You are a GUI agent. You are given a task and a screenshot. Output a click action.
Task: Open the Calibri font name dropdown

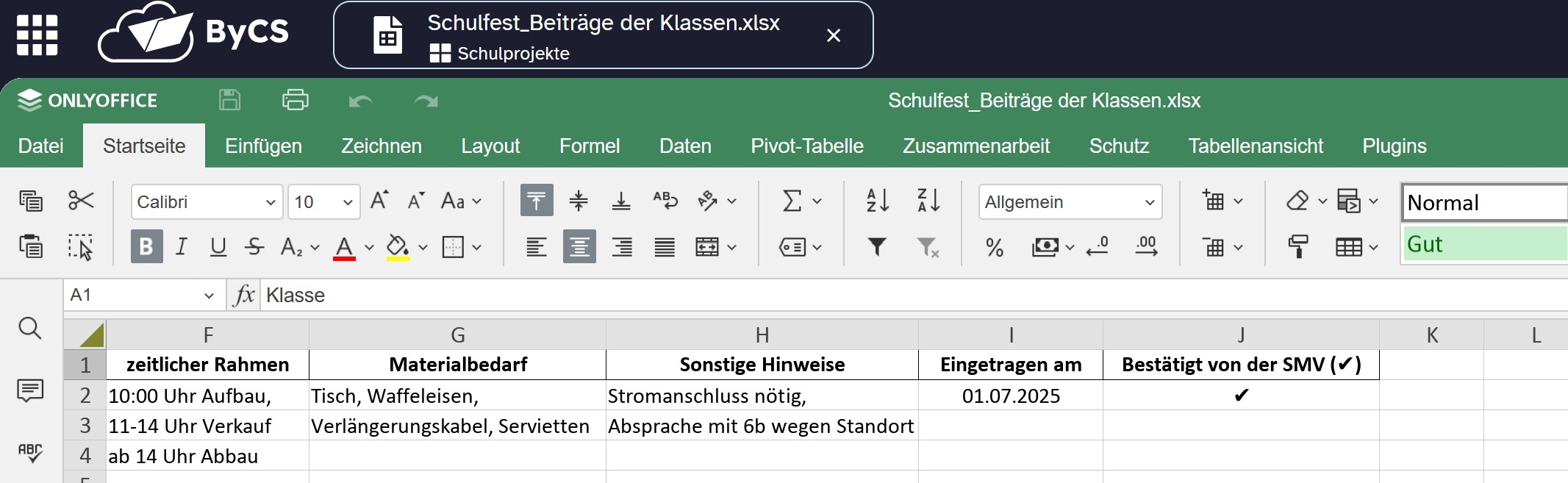[206, 202]
